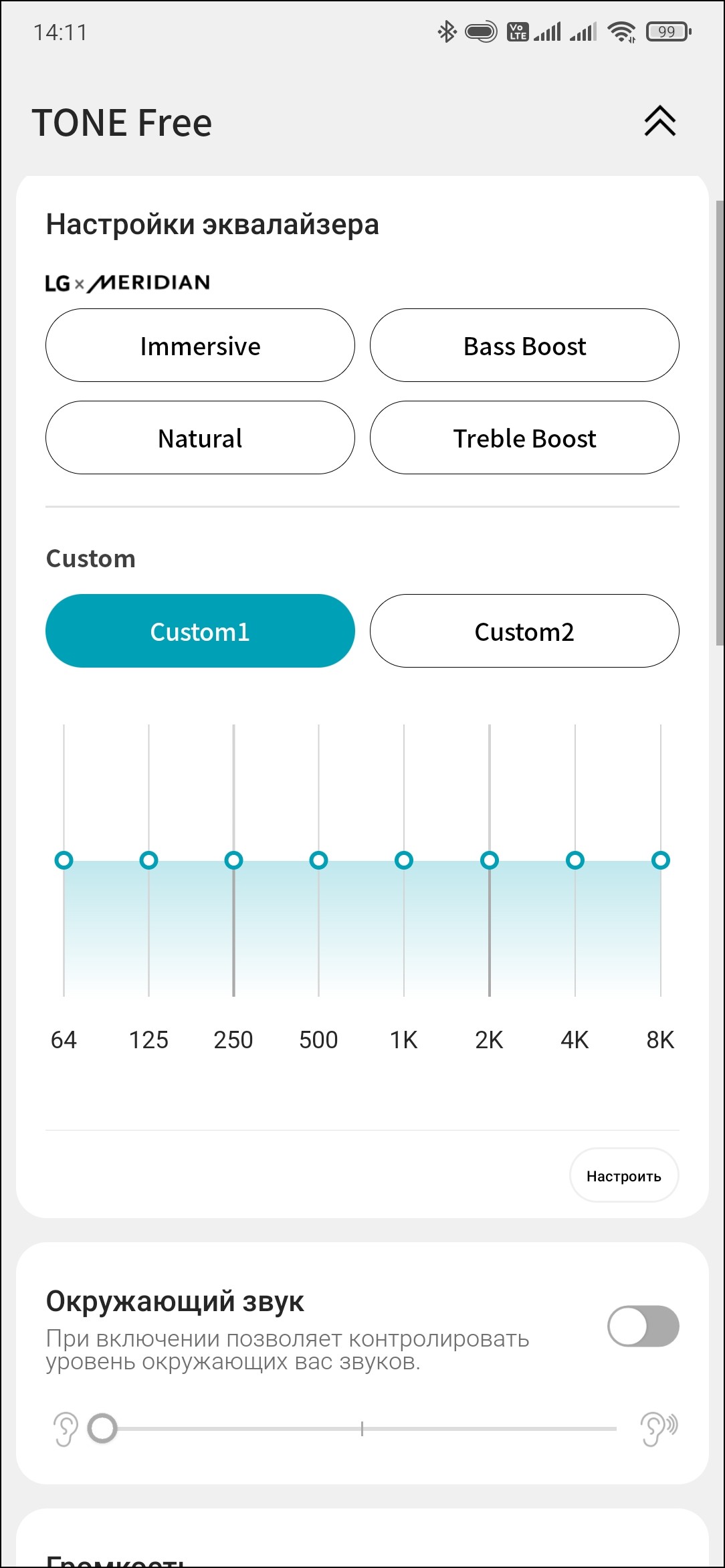This screenshot has width=725, height=1568.
Task: Switch to the Custom2 profile
Action: (x=524, y=631)
